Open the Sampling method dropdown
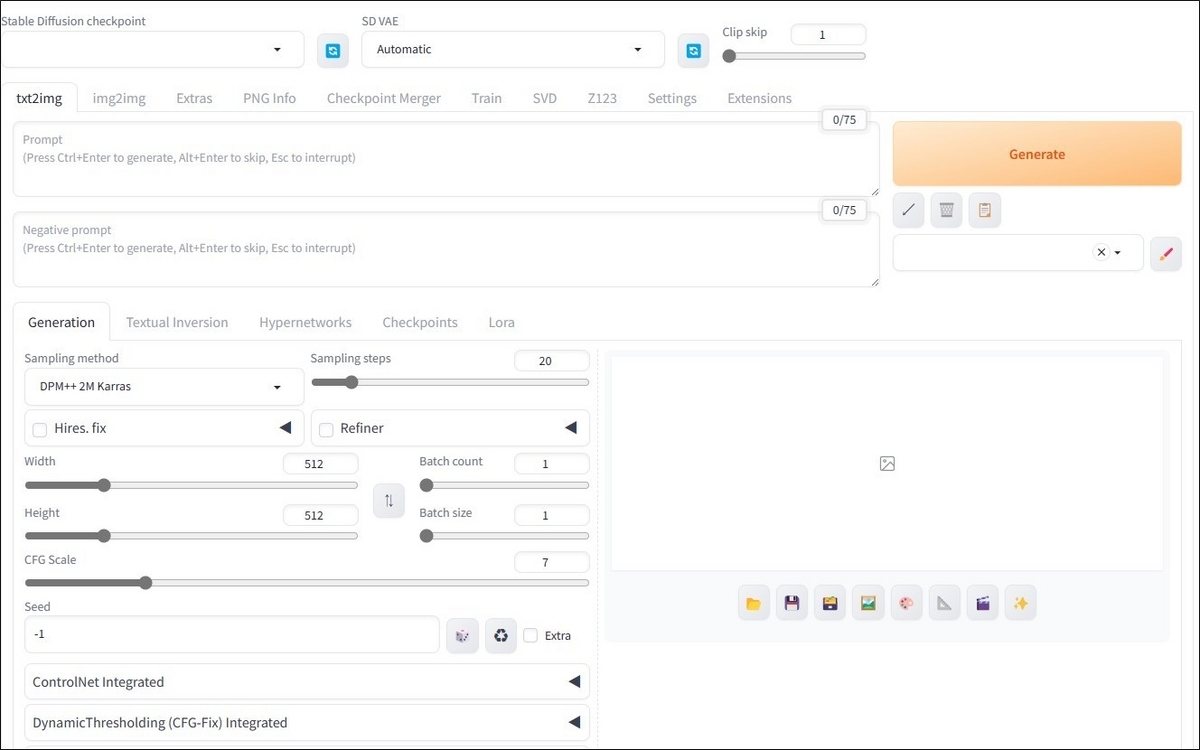1200x750 pixels. coord(163,387)
